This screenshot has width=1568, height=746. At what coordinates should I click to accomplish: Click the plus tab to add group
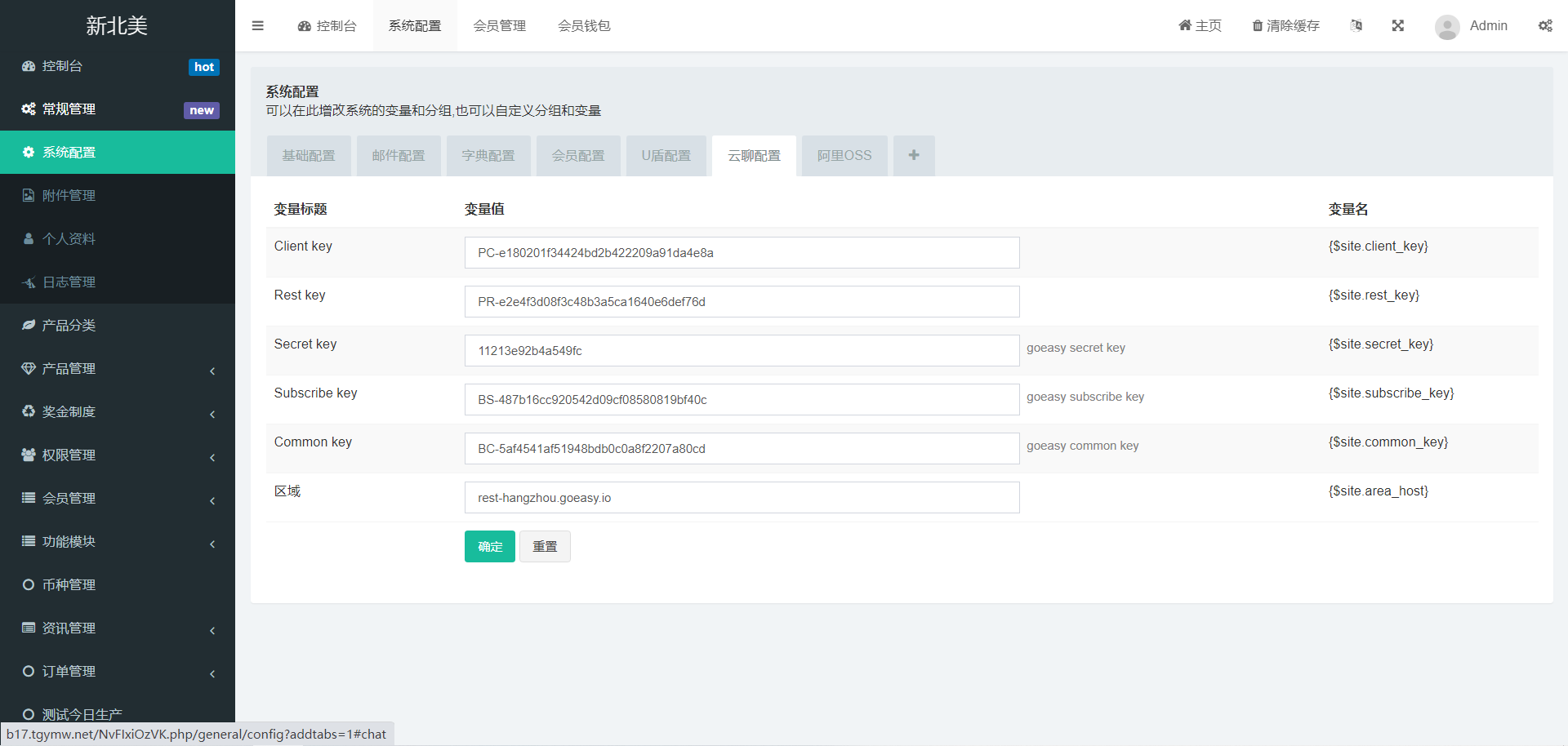click(x=914, y=156)
